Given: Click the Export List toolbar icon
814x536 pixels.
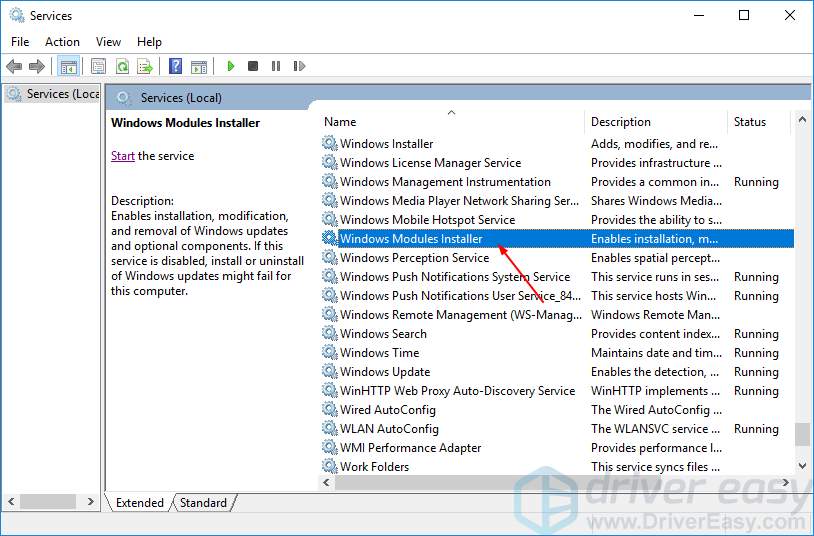Looking at the screenshot, I should (x=145, y=66).
